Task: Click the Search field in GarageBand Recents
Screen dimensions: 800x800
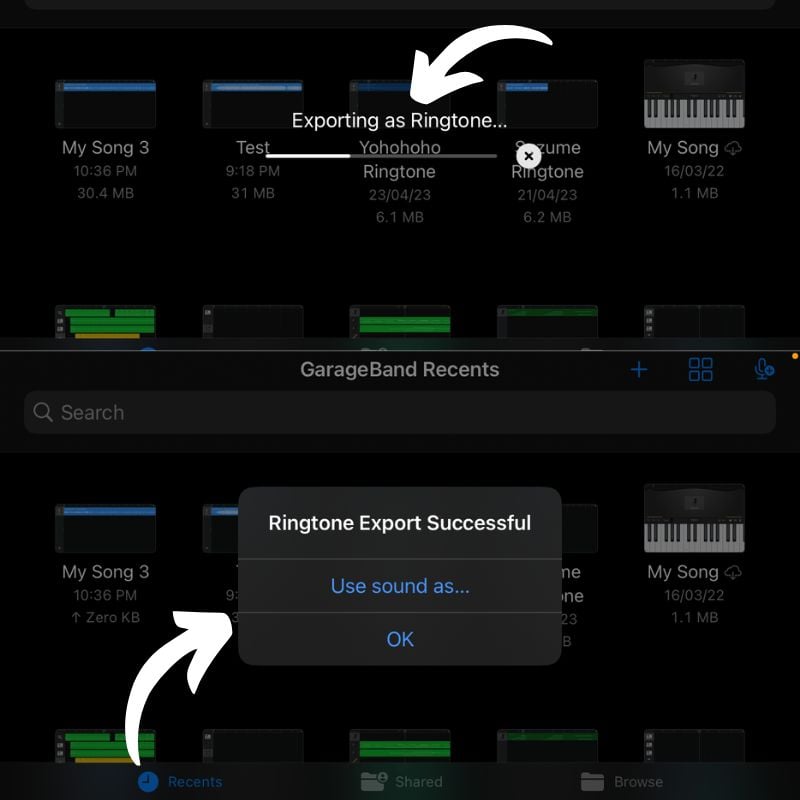Action: (x=400, y=412)
